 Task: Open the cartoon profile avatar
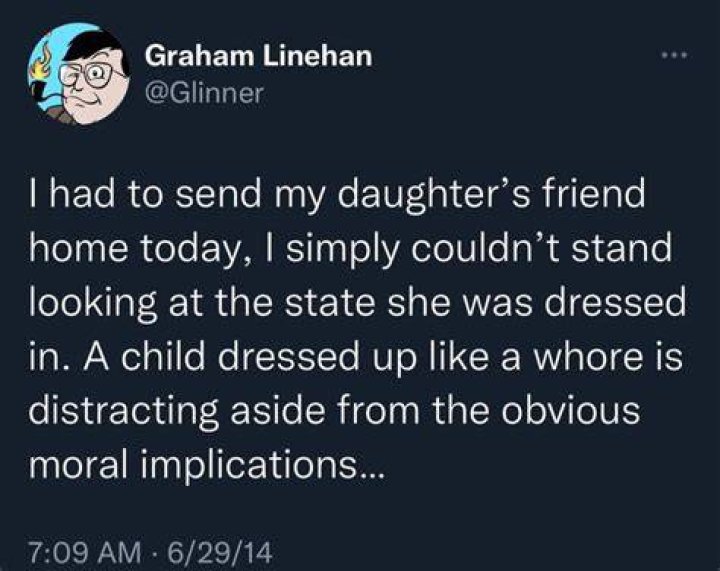coord(79,74)
